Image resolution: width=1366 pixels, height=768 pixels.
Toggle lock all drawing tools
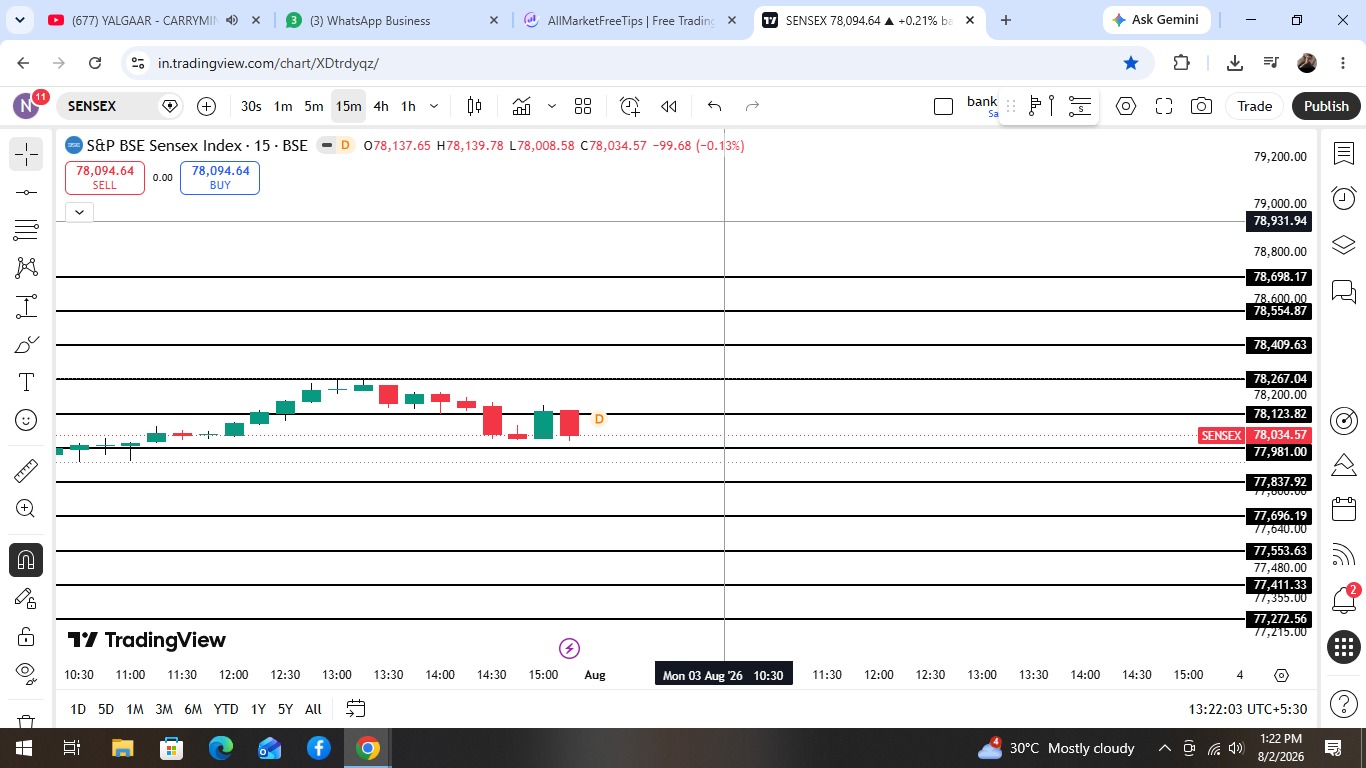[x=26, y=636]
